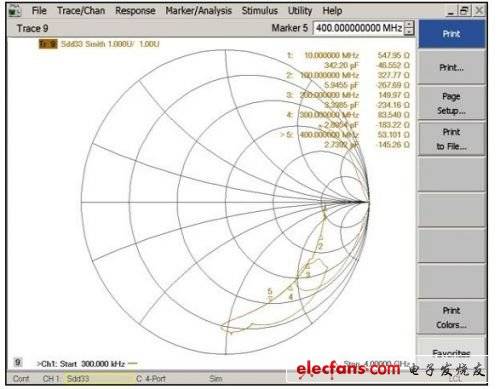500x389 pixels.
Task: Click the blue Print softkey
Action: click(x=452, y=34)
